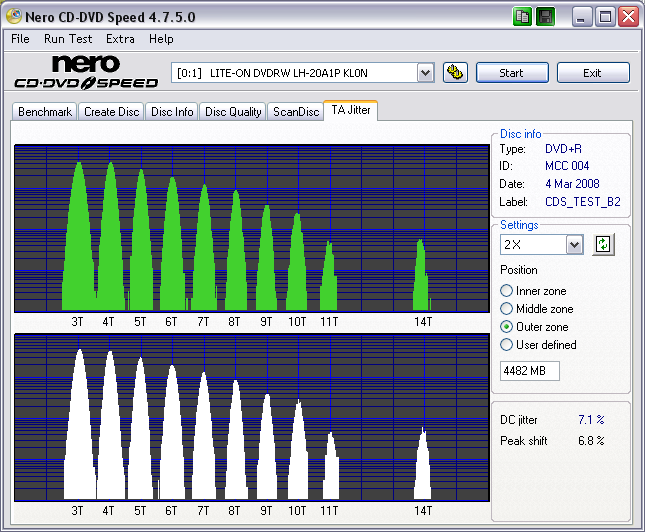Click the green 14T peak in top graph

click(421, 276)
